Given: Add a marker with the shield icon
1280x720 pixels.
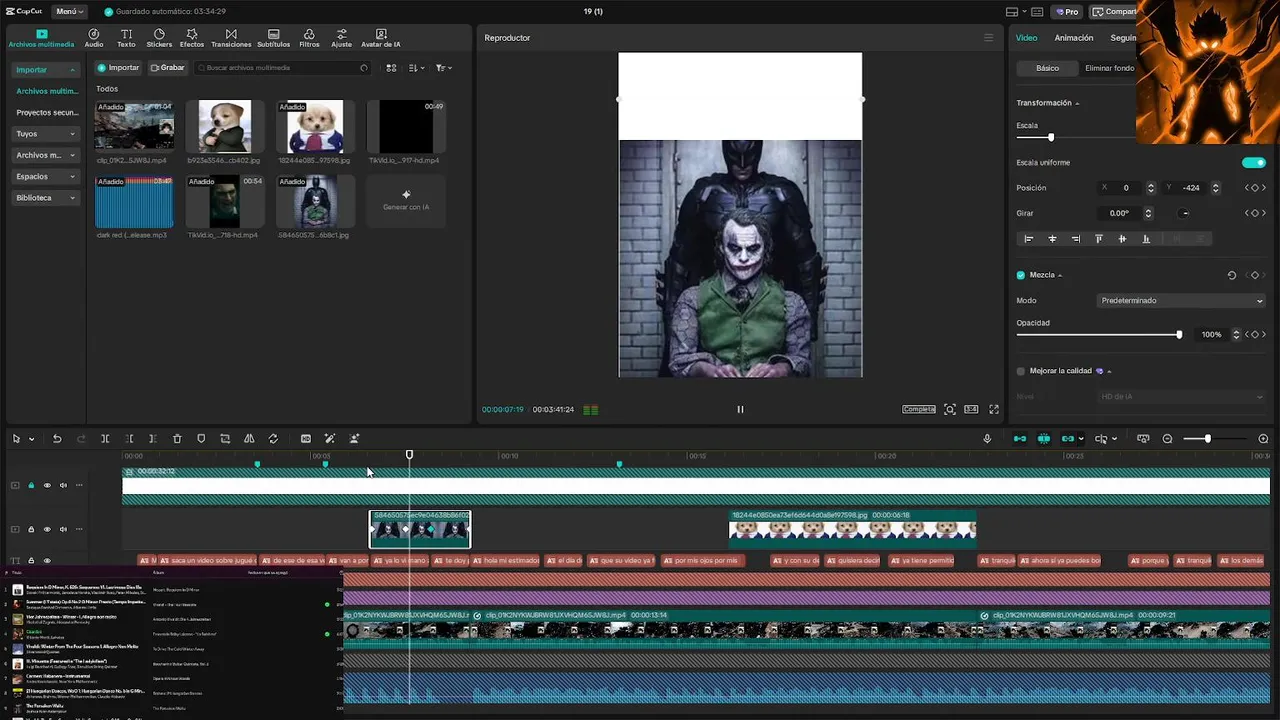Looking at the screenshot, I should (x=201, y=439).
